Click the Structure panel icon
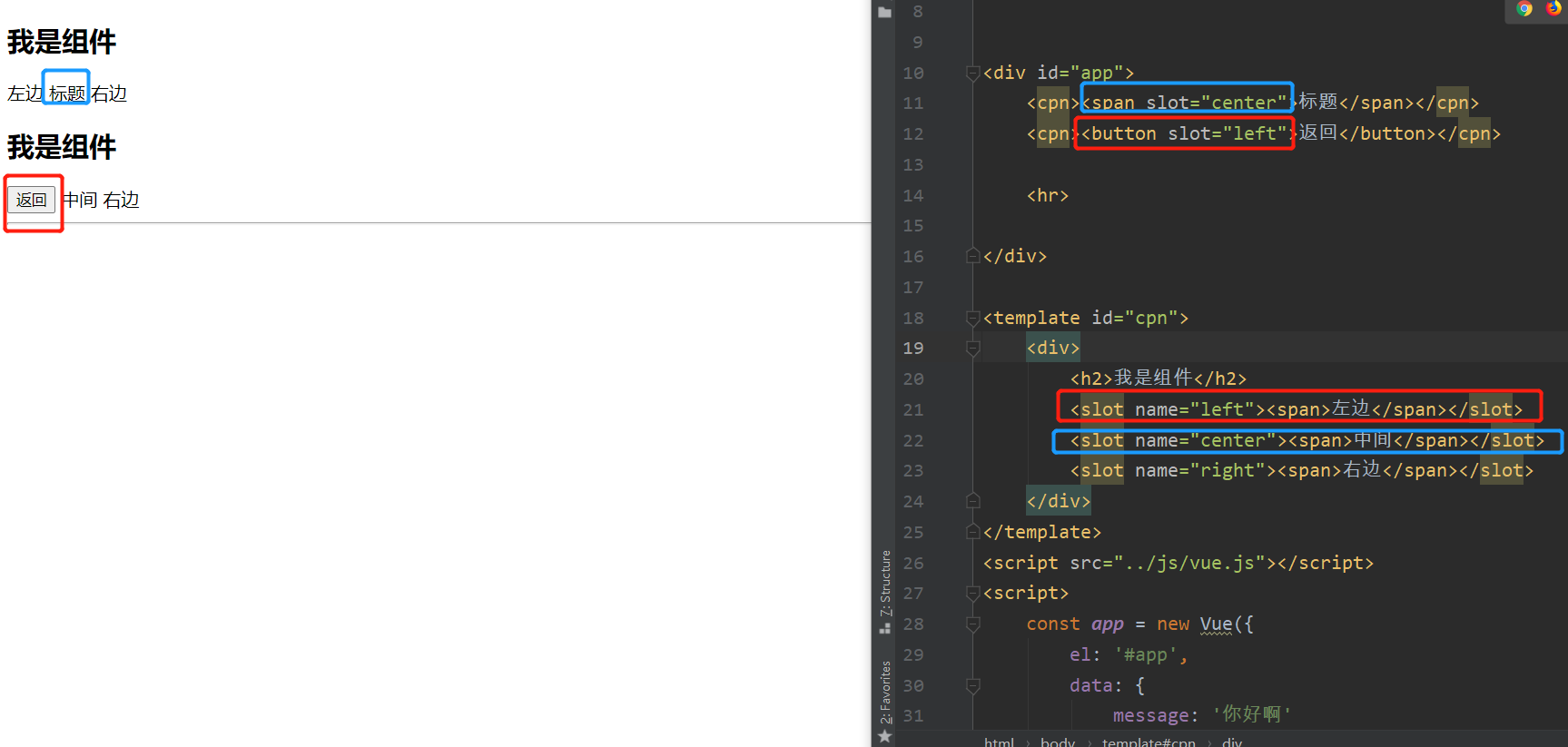1568x747 pixels. 884,627
